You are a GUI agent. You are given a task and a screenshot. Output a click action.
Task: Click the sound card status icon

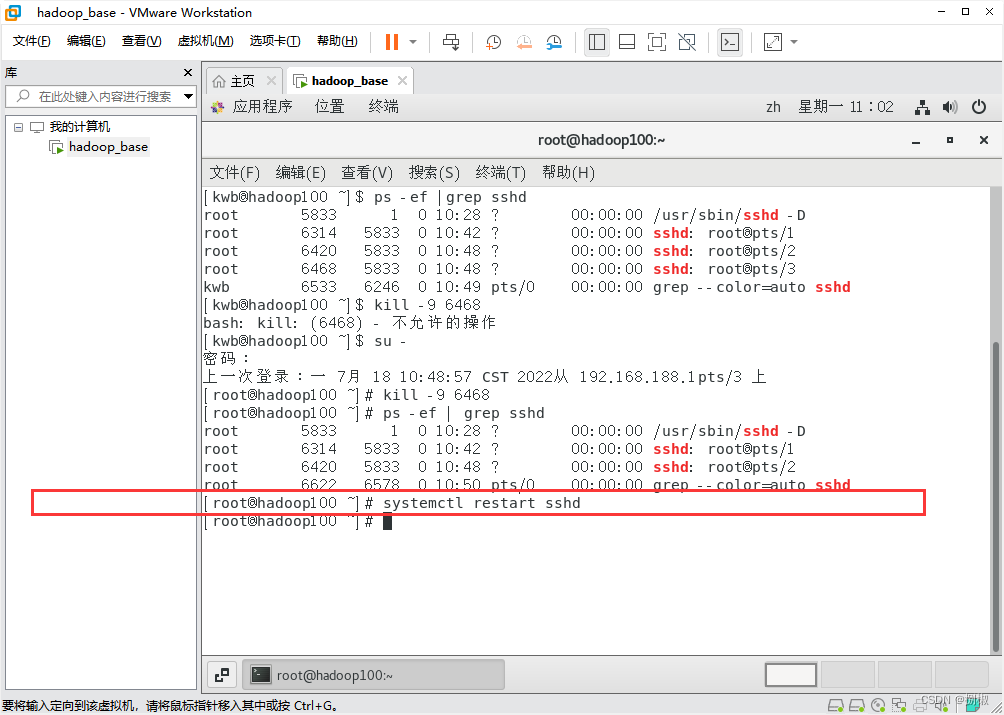pos(943,705)
